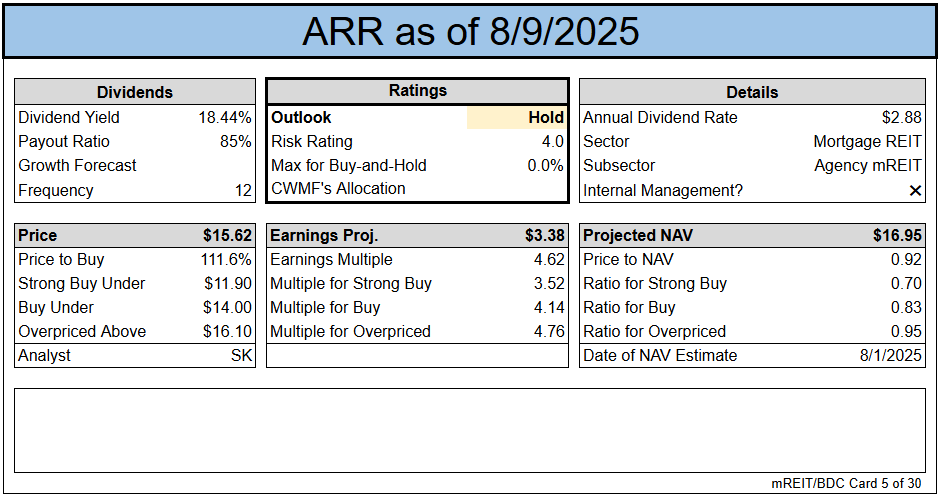This screenshot has width=939, height=497.
Task: Click Multiple for Overpriced value 4.76
Action: 549,331
